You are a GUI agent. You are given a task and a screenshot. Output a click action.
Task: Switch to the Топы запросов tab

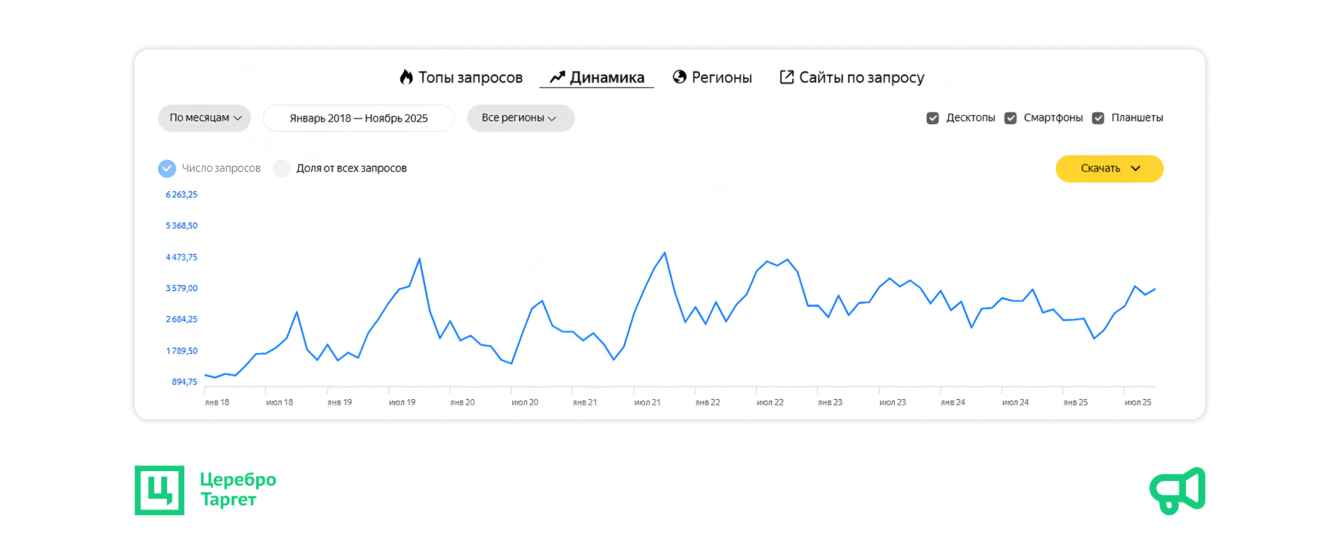(470, 77)
